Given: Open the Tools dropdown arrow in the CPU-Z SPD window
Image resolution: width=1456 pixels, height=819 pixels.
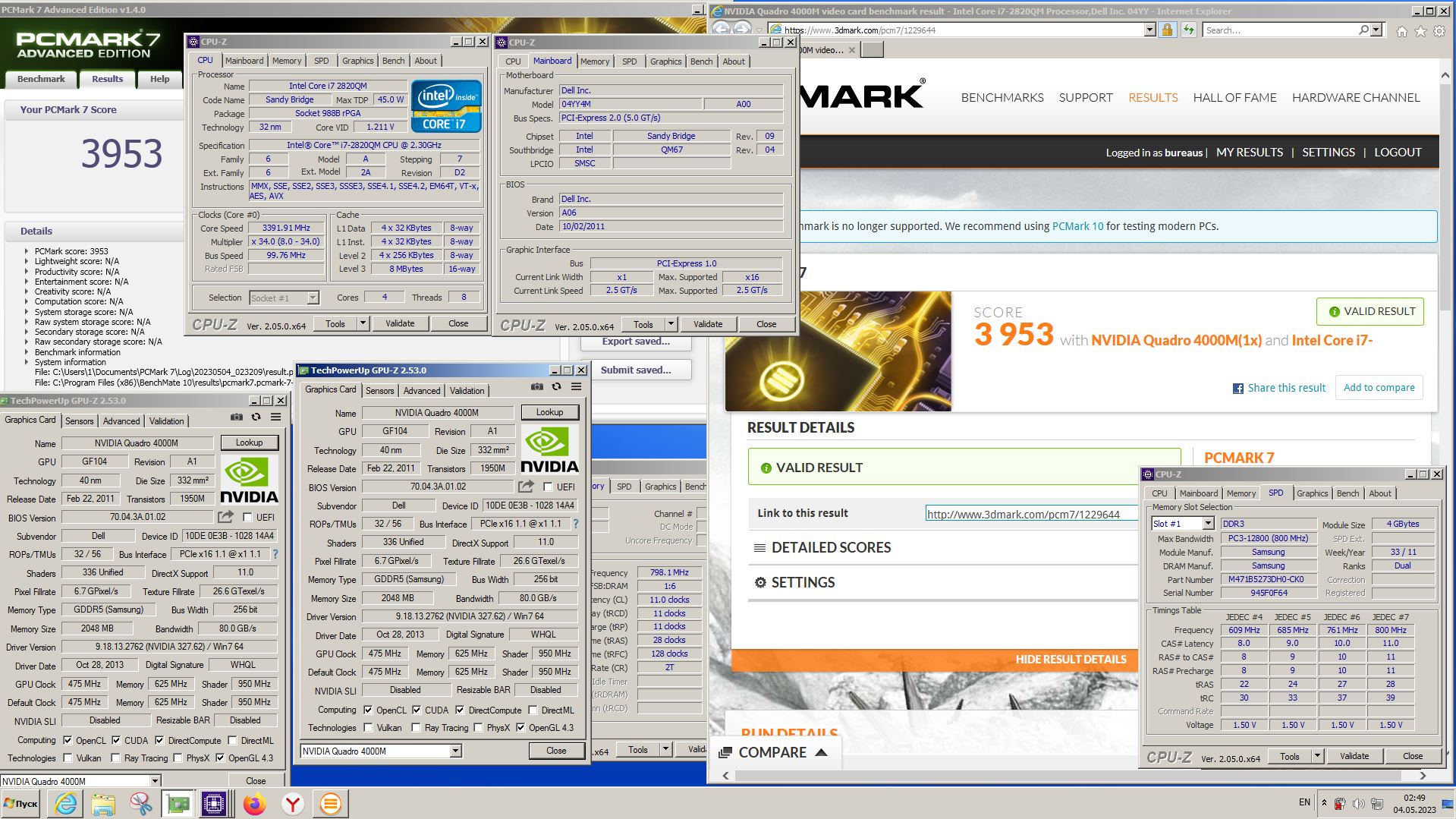Looking at the screenshot, I should 1317,756.
